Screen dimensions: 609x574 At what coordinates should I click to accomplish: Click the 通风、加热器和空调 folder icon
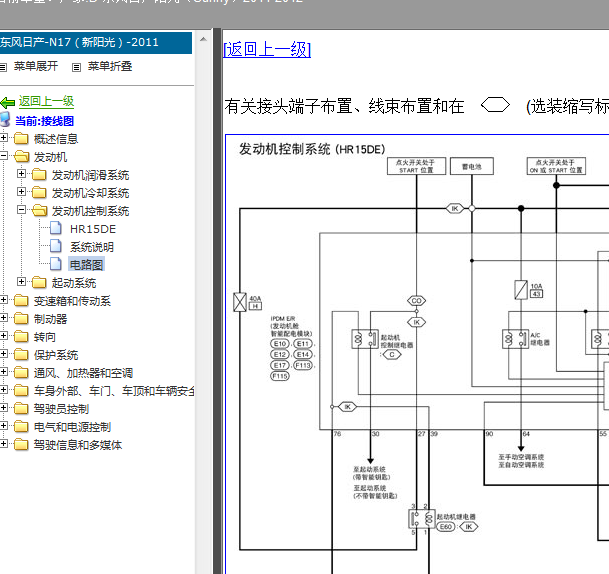pos(21,372)
